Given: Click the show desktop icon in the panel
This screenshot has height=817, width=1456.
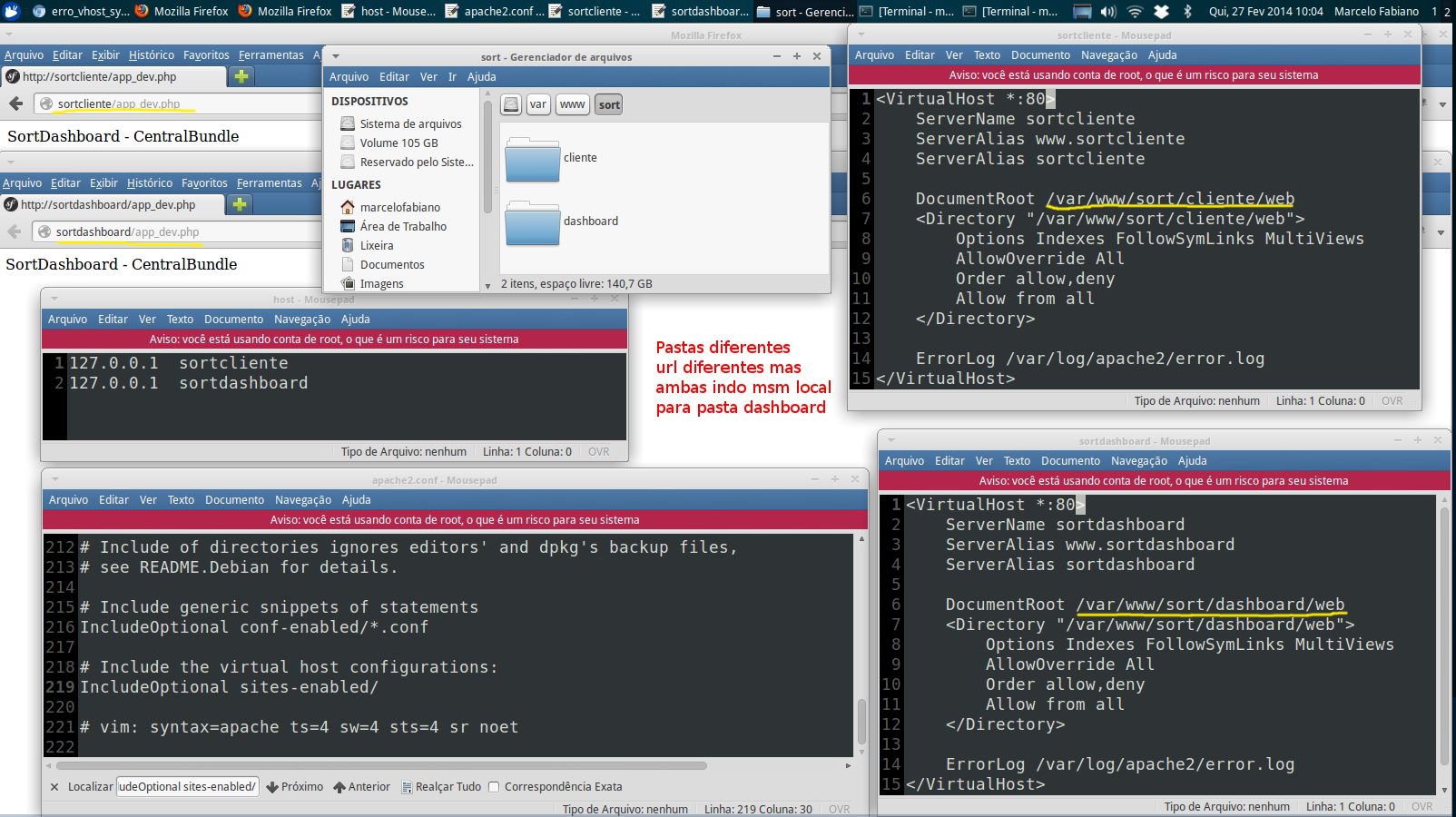Looking at the screenshot, I should [1082, 11].
